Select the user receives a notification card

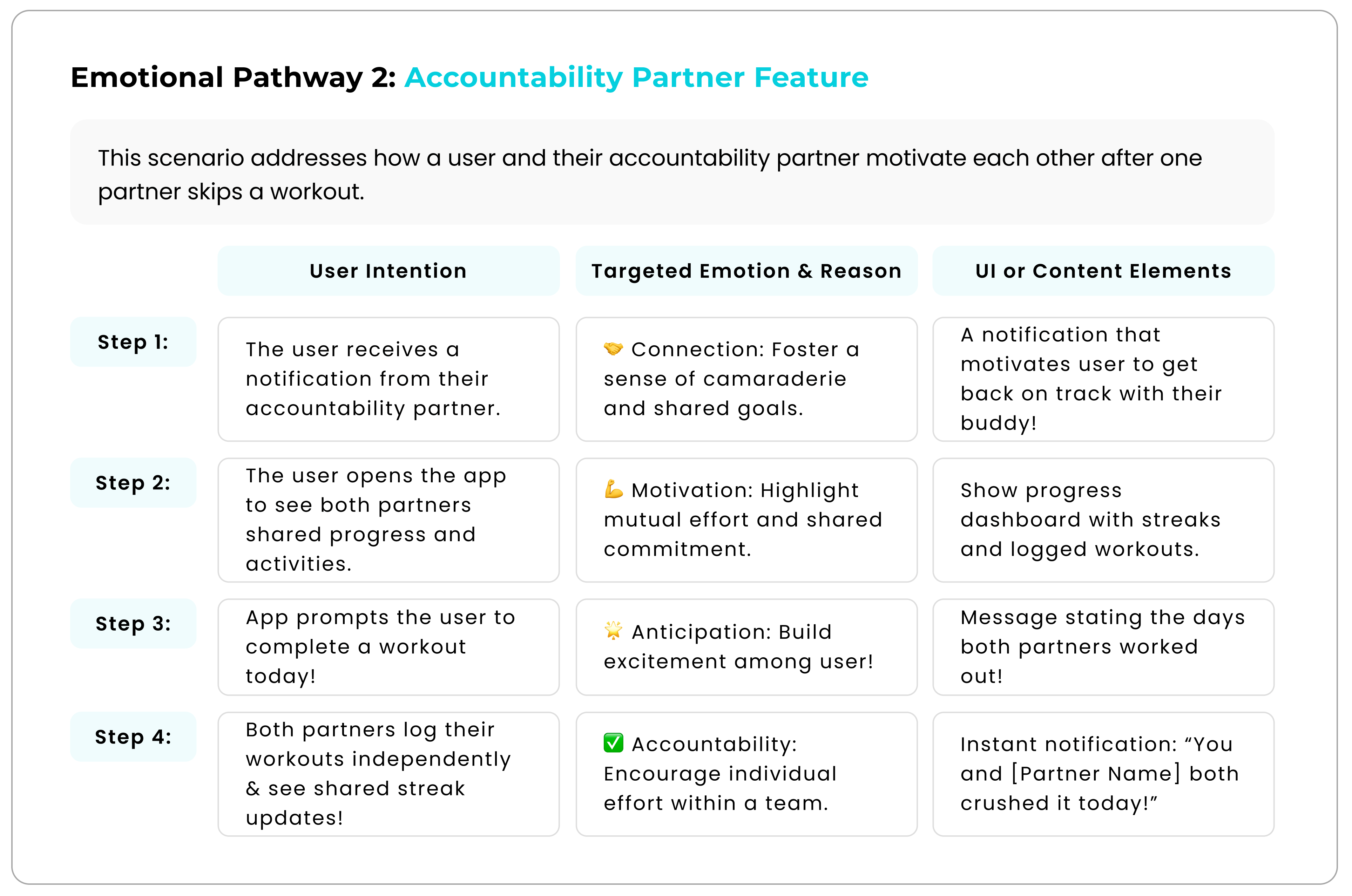point(388,379)
